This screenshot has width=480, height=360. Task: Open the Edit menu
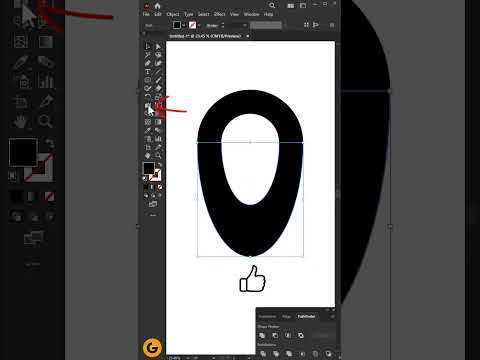(x=158, y=14)
